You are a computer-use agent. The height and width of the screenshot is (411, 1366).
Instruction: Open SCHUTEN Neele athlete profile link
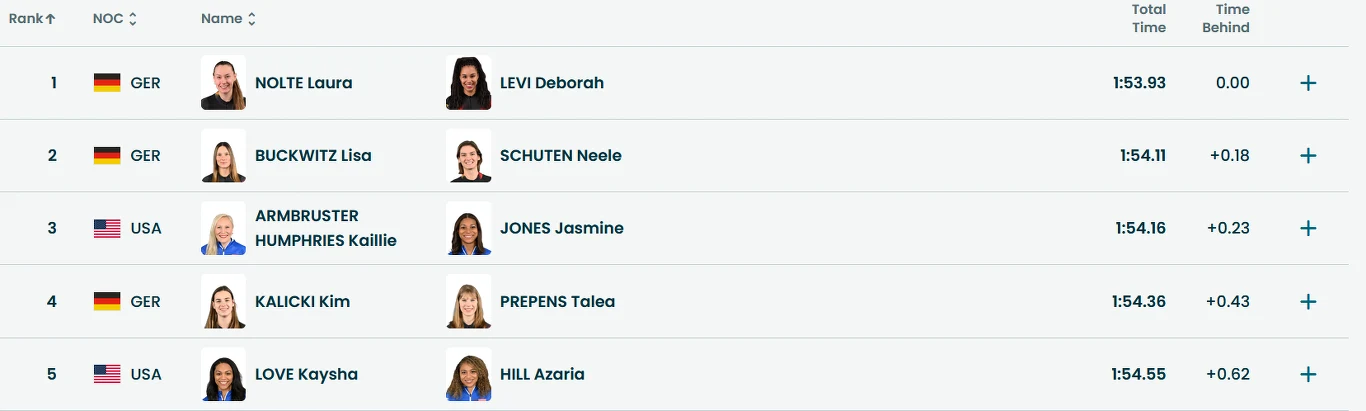[560, 156]
